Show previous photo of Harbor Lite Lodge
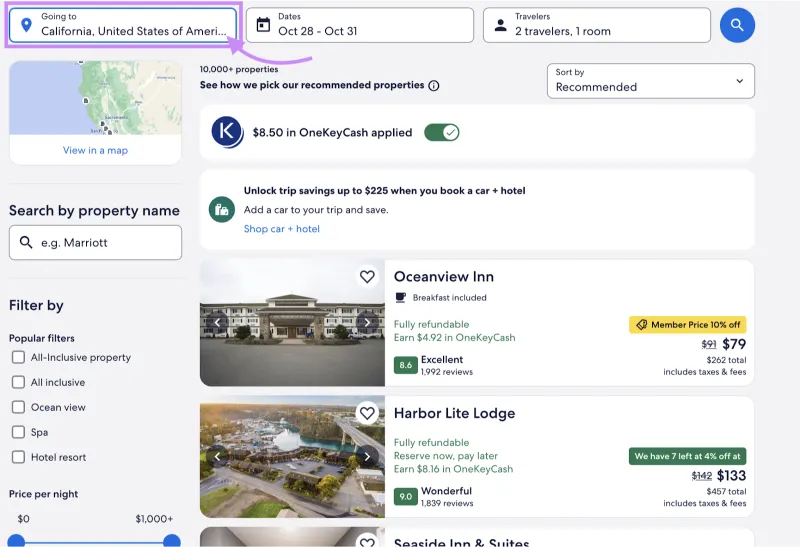Viewport: 800px width, 547px height. click(x=217, y=457)
